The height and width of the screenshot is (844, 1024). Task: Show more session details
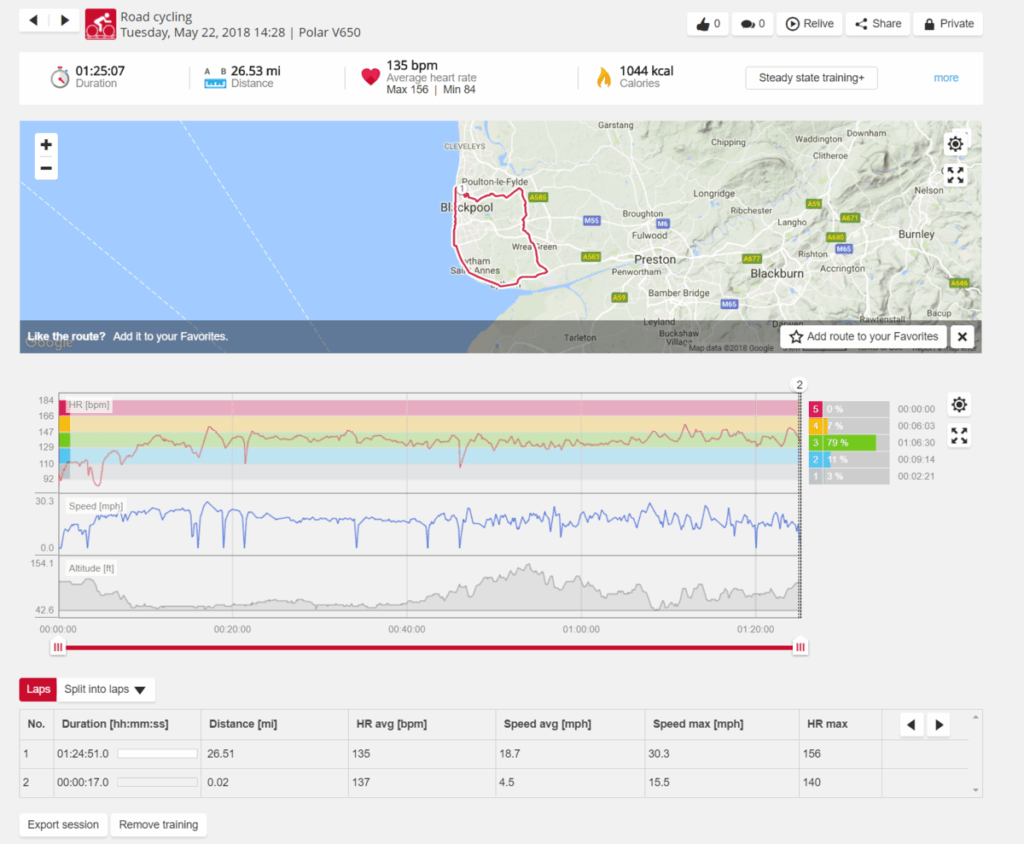point(945,78)
